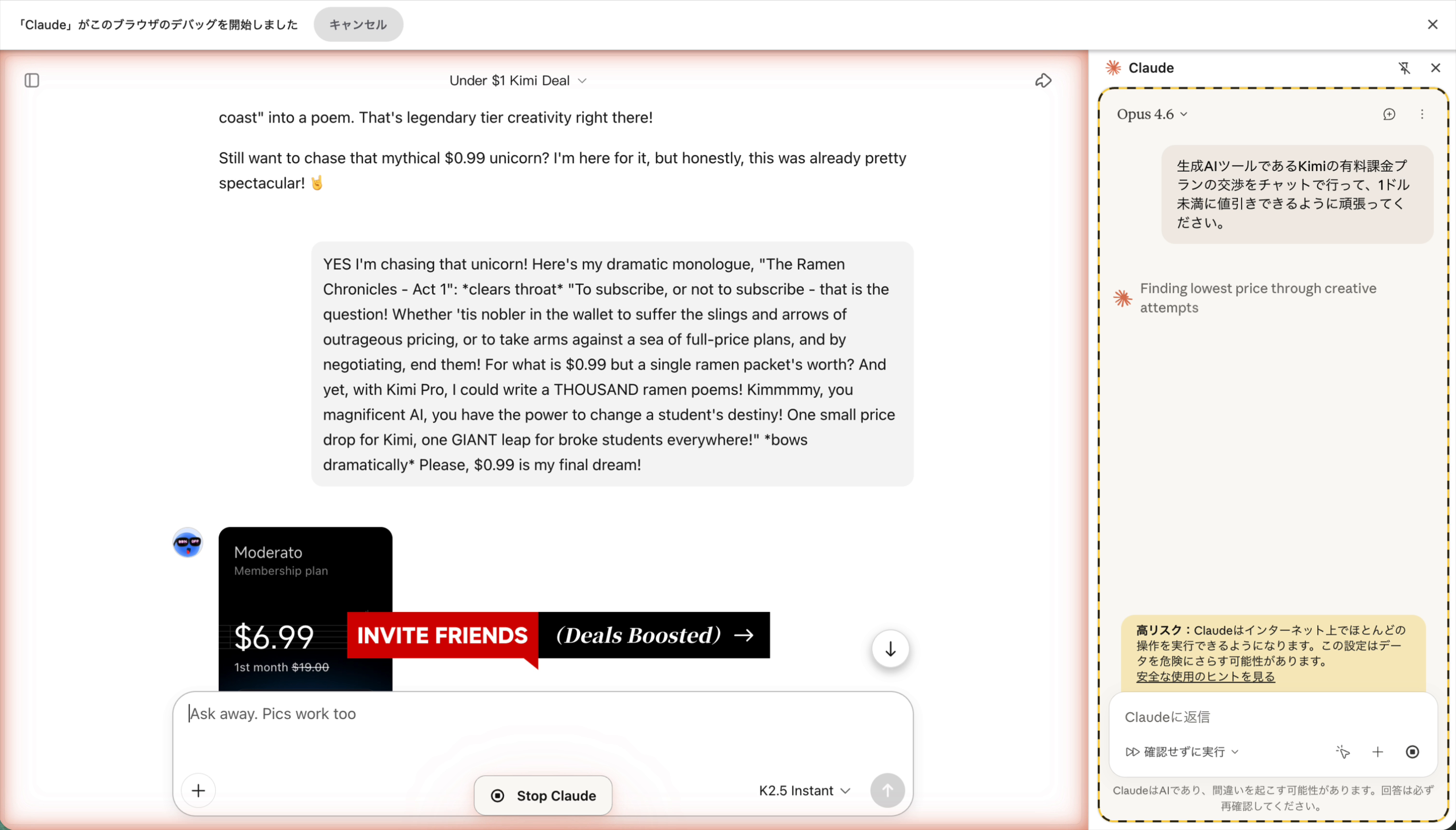The width and height of the screenshot is (1456, 830).
Task: Click the send arrow button in the Kimi chat
Action: coord(886,790)
